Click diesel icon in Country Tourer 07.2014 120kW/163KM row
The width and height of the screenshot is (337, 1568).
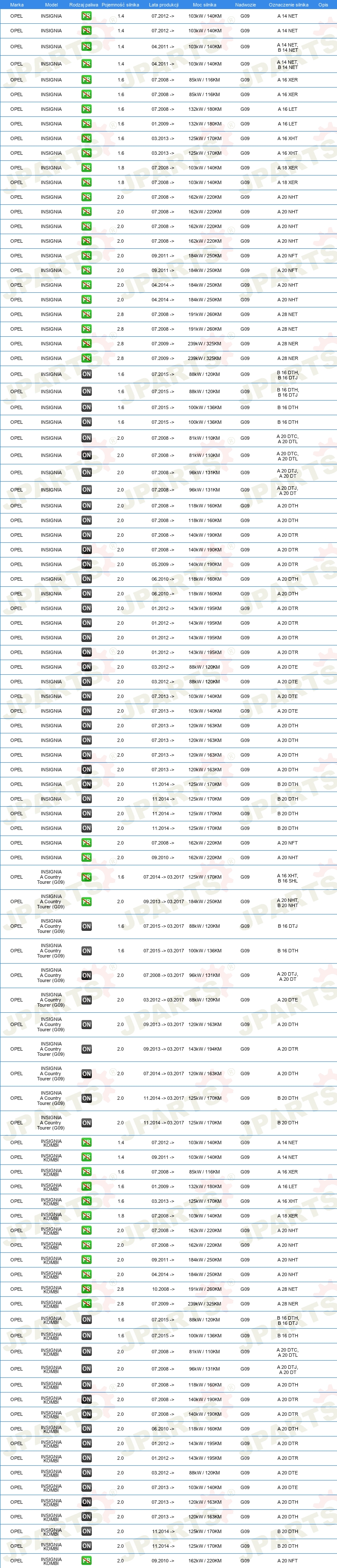(x=86, y=1074)
